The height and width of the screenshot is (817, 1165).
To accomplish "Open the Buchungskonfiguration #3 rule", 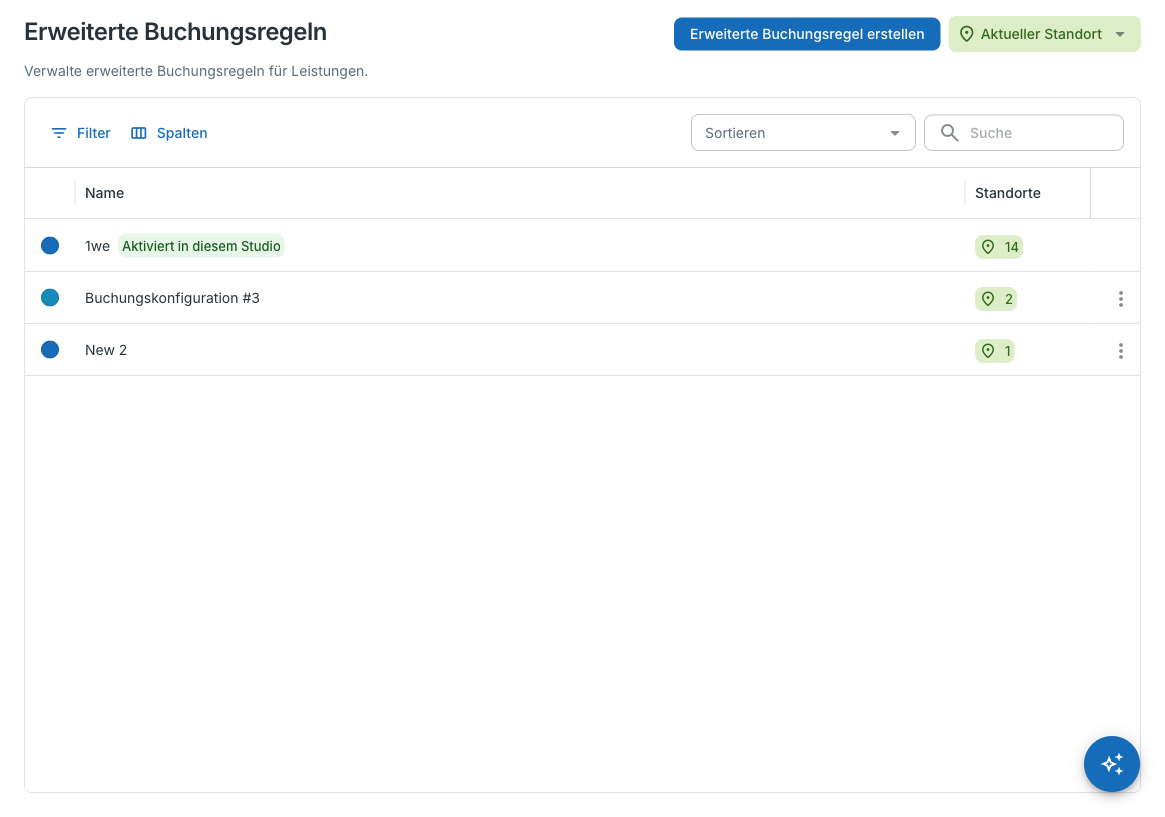I will coord(172,298).
